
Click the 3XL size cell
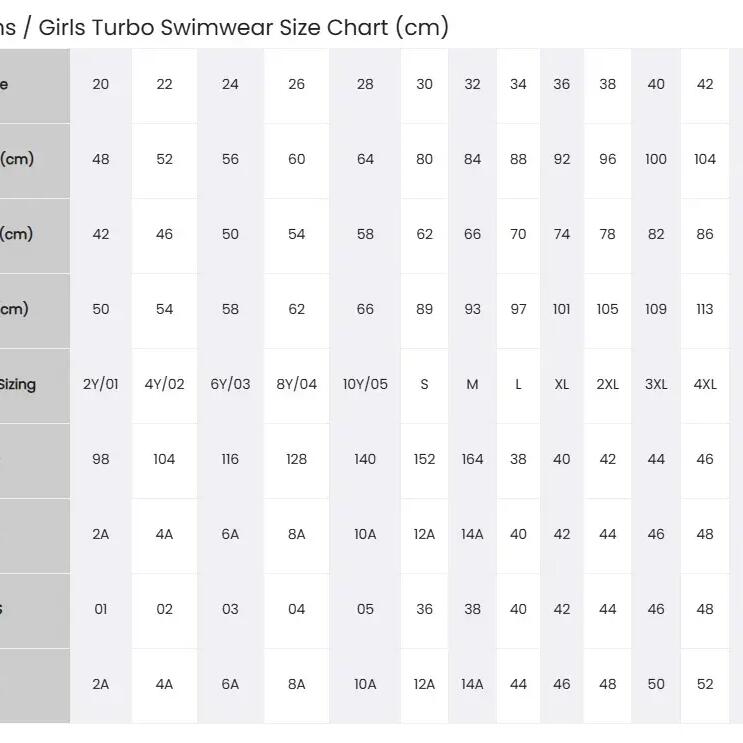click(x=656, y=386)
